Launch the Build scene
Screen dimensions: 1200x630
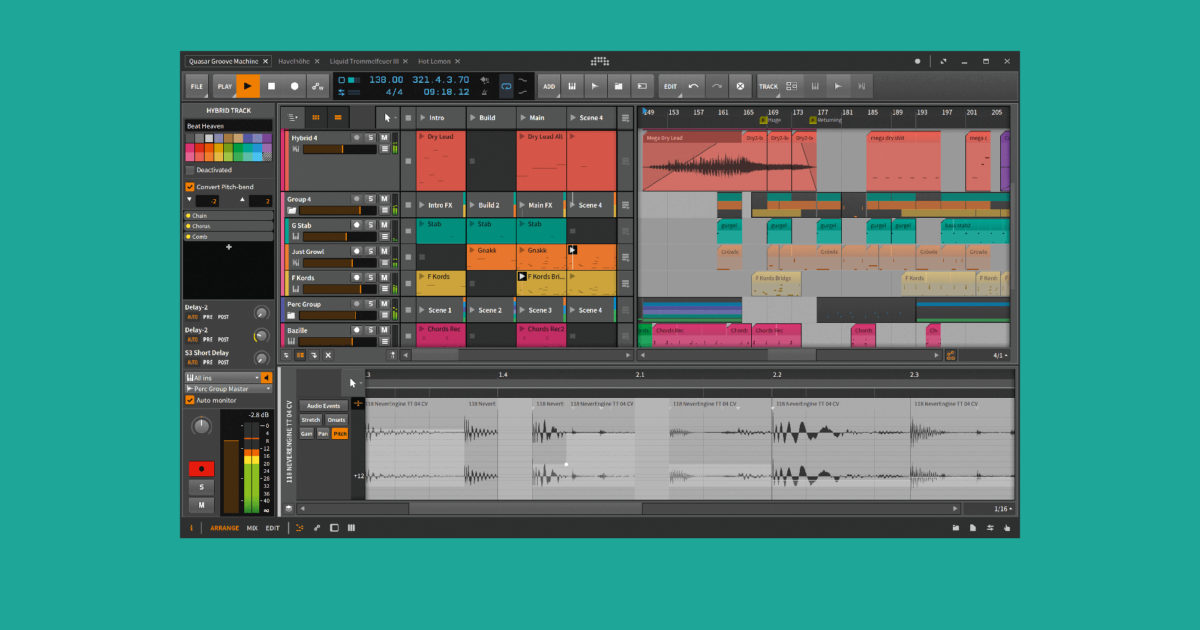(x=472, y=117)
